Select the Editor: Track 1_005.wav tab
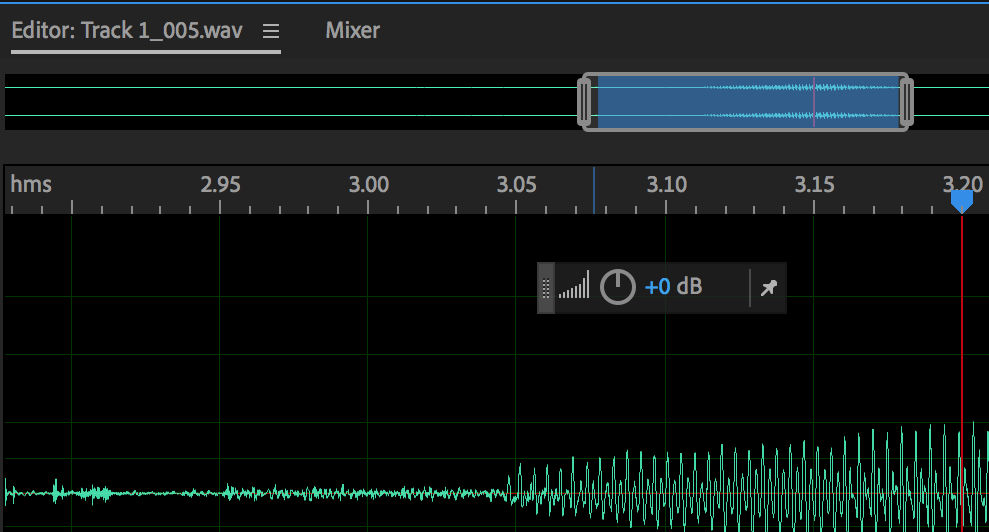The width and height of the screenshot is (989, 532). [127, 30]
